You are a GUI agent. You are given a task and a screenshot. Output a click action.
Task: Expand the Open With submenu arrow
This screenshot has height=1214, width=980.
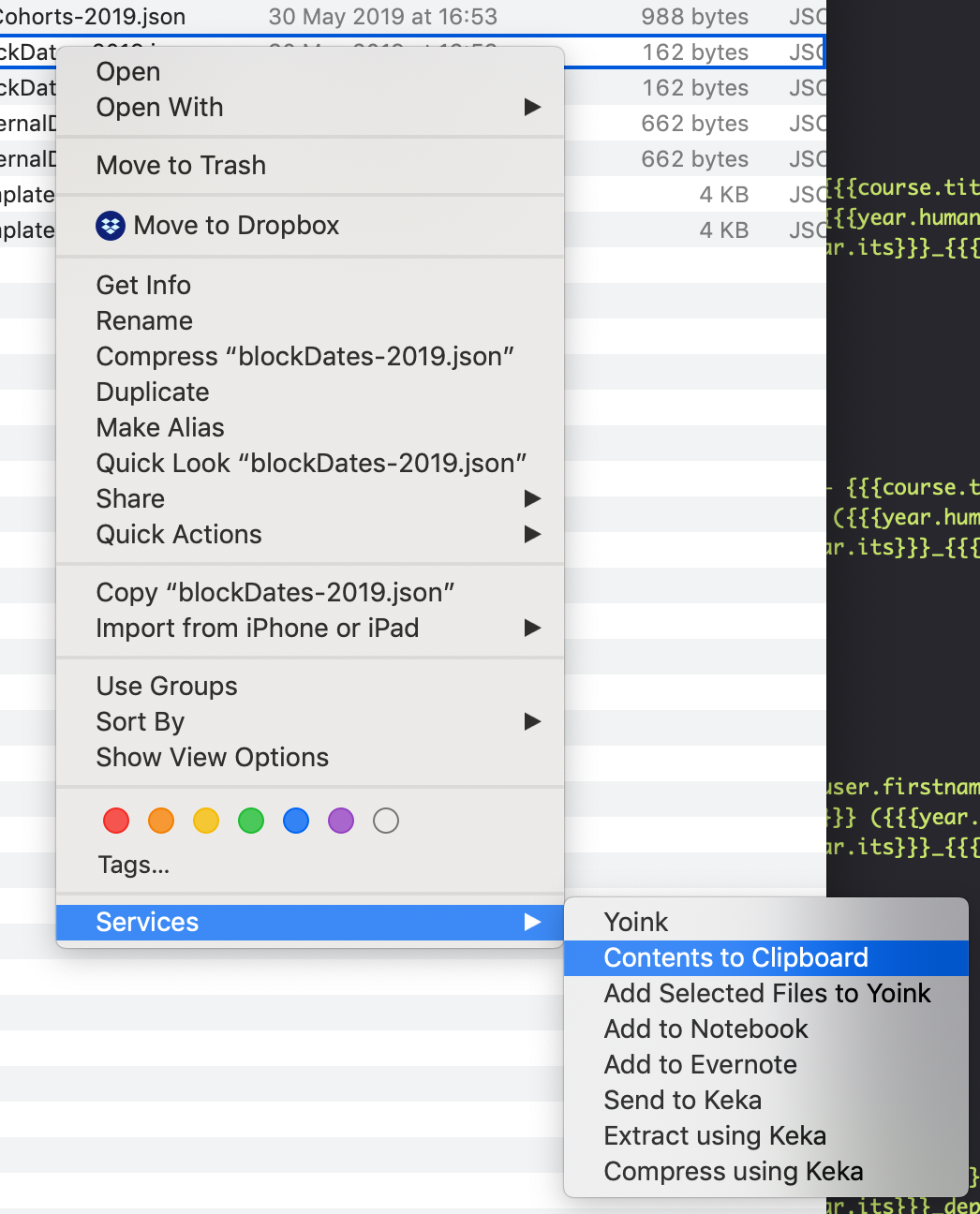(x=532, y=107)
